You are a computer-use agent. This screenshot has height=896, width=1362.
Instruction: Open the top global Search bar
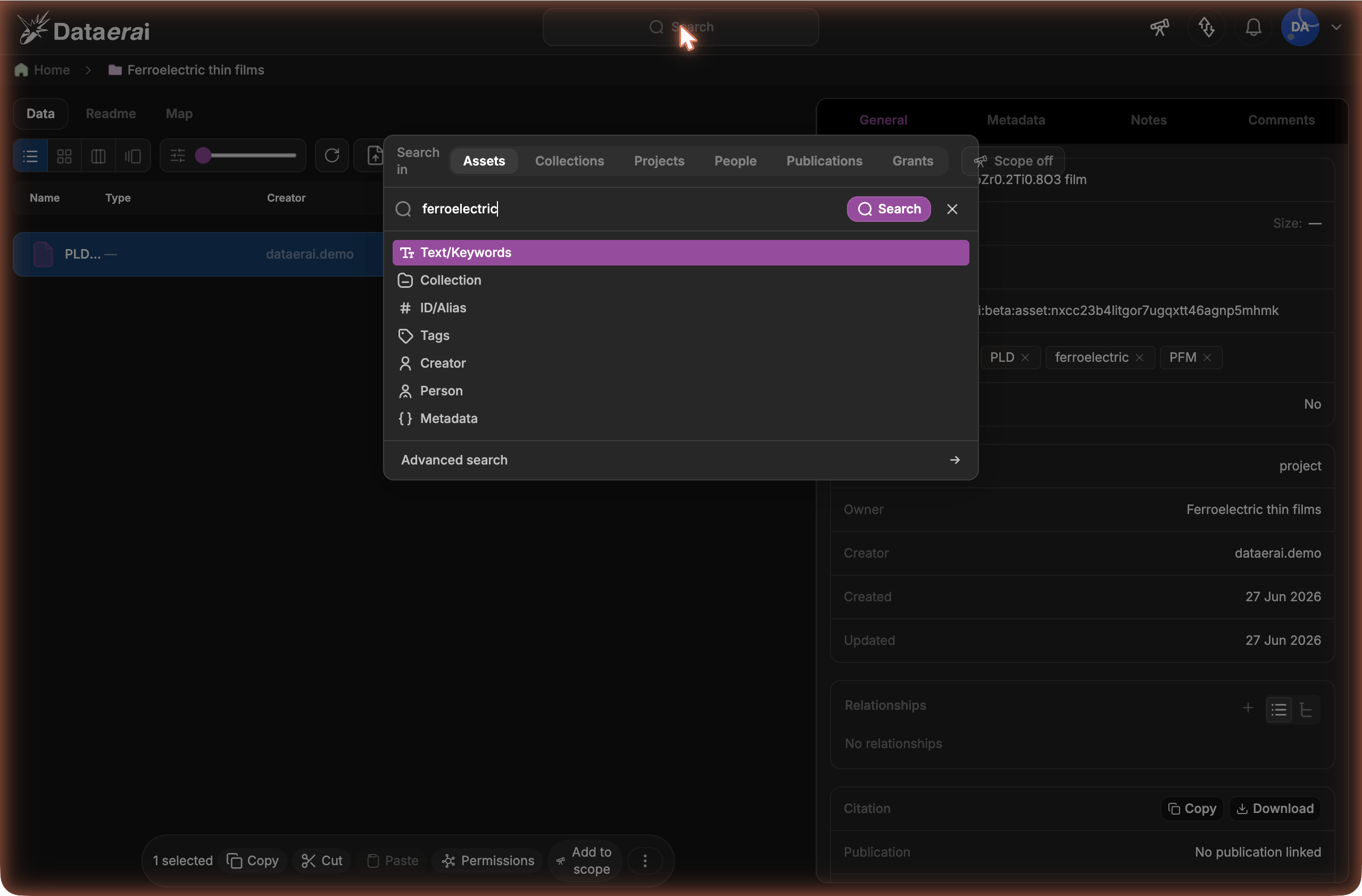[x=680, y=27]
